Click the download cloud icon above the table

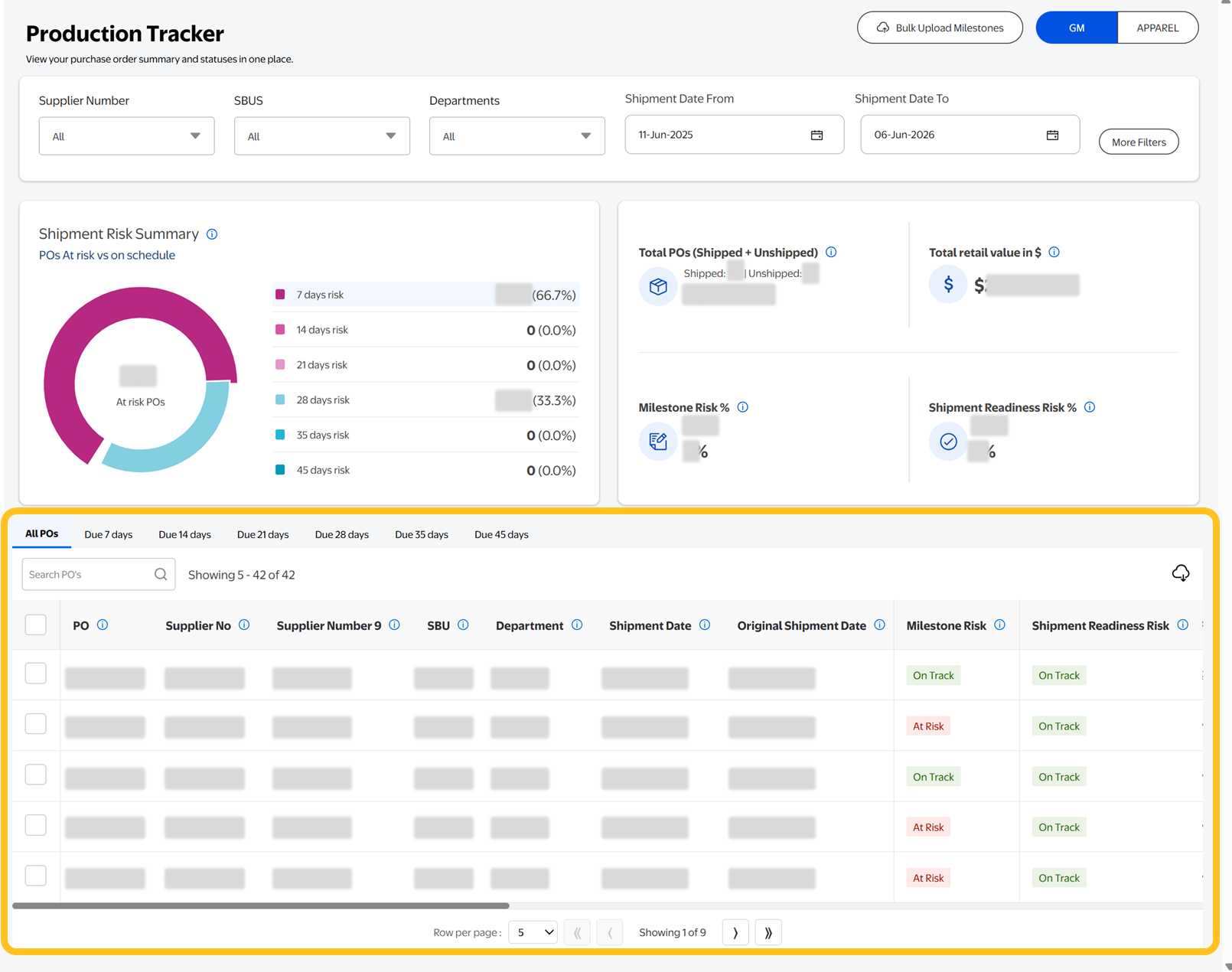[x=1180, y=573]
